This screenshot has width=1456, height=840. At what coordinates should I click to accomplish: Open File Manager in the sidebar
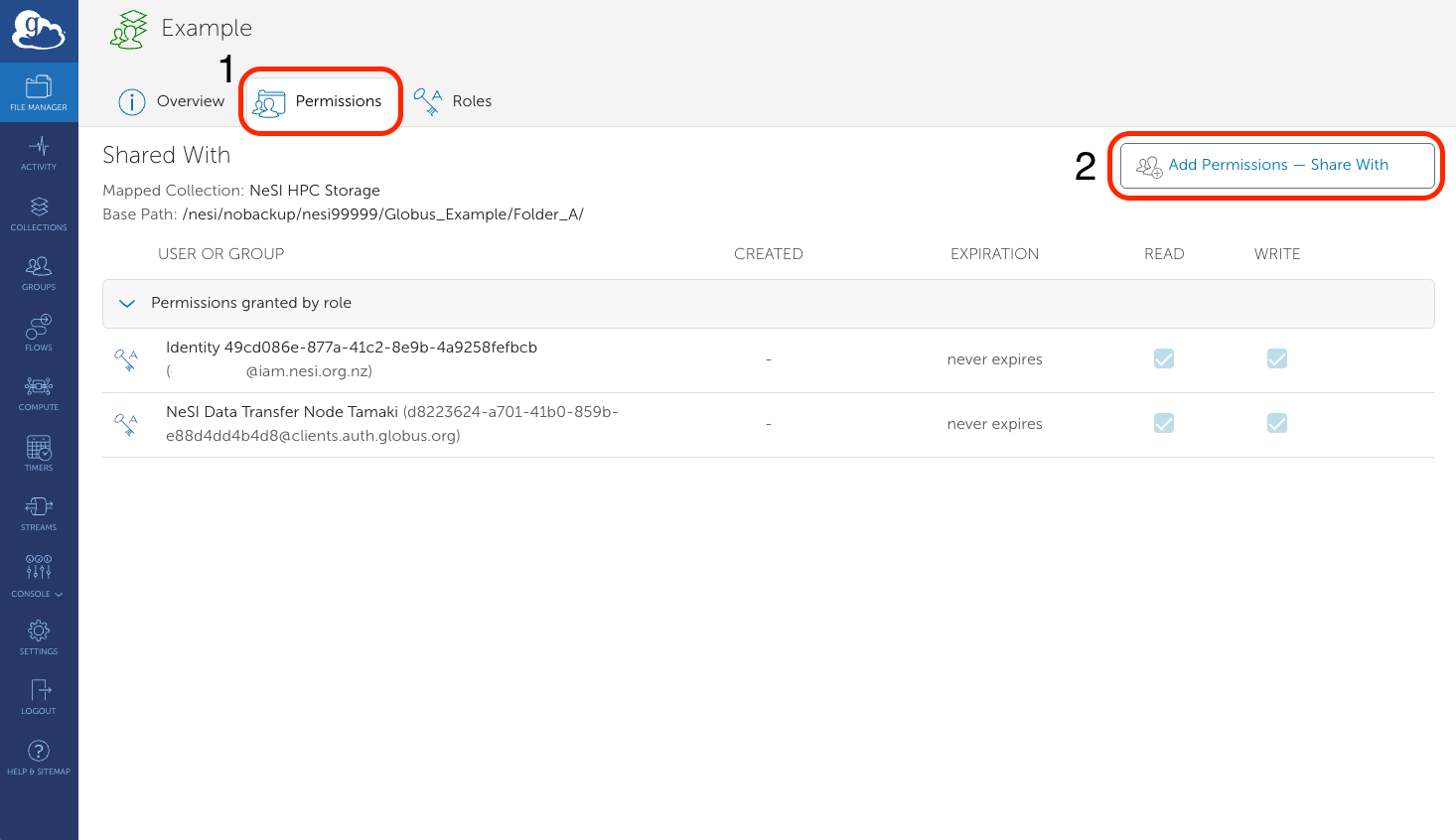pyautogui.click(x=39, y=93)
